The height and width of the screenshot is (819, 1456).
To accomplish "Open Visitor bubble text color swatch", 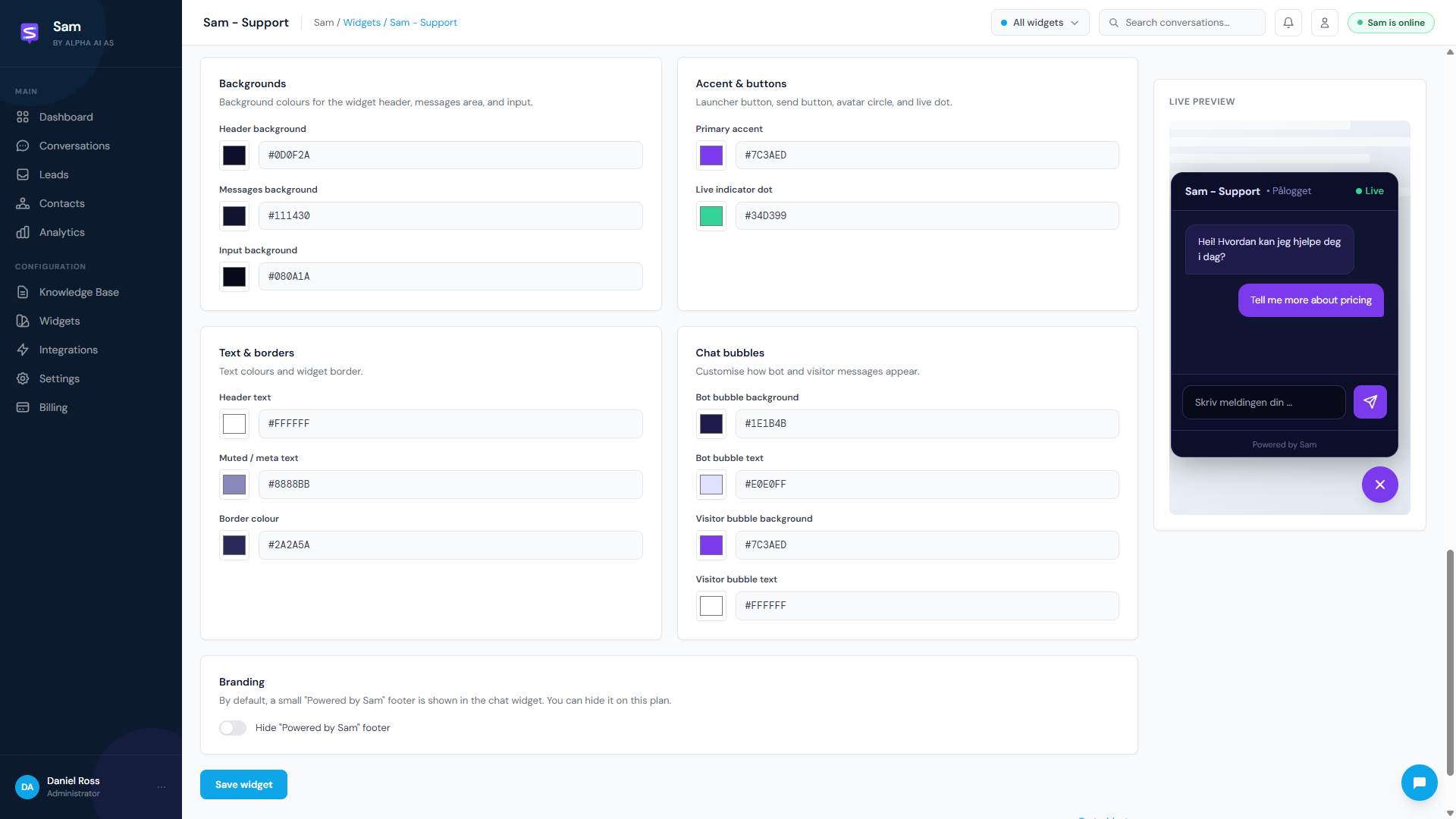I will (x=711, y=606).
